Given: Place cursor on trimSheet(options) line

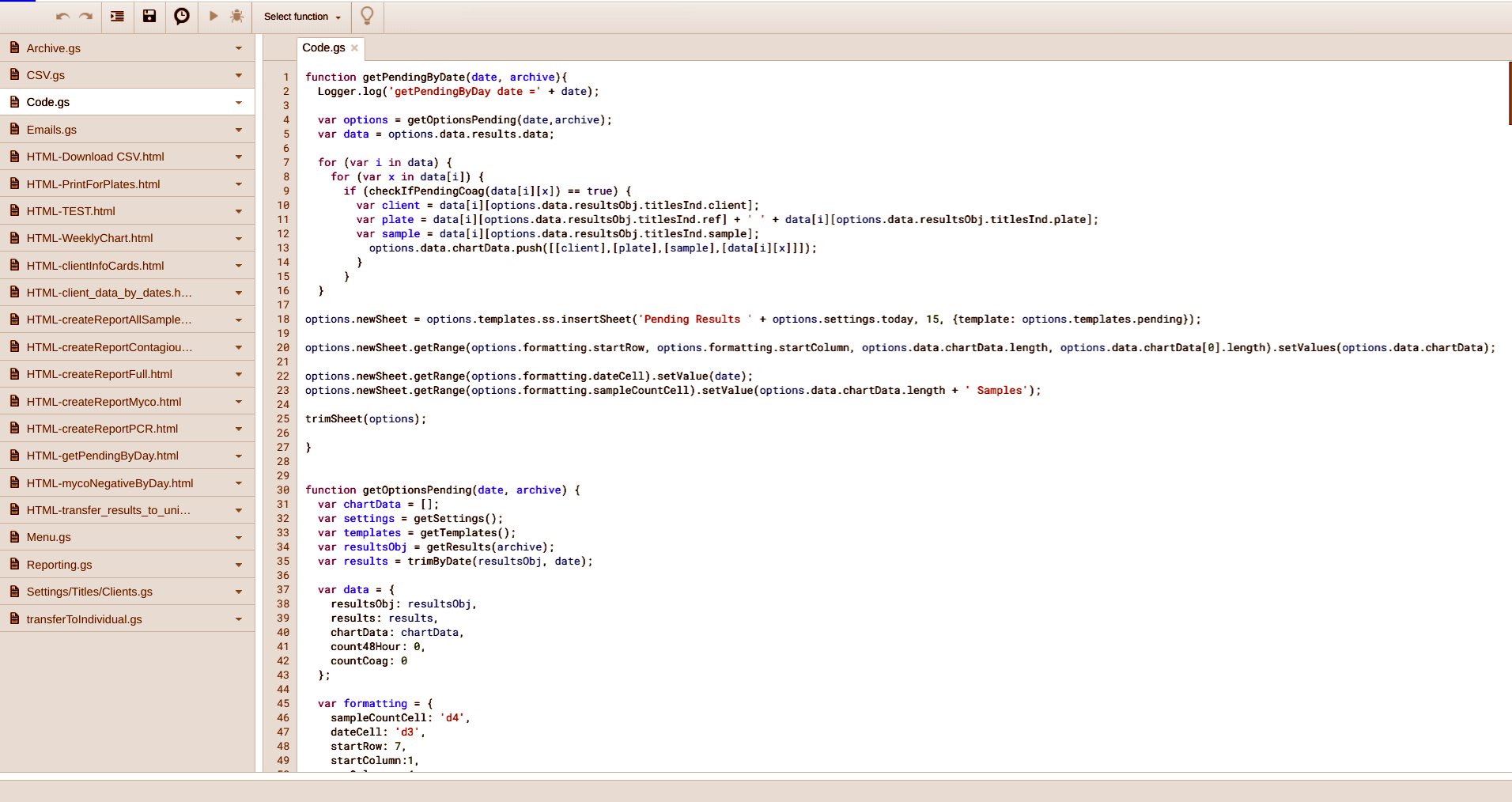Looking at the screenshot, I should [x=365, y=419].
